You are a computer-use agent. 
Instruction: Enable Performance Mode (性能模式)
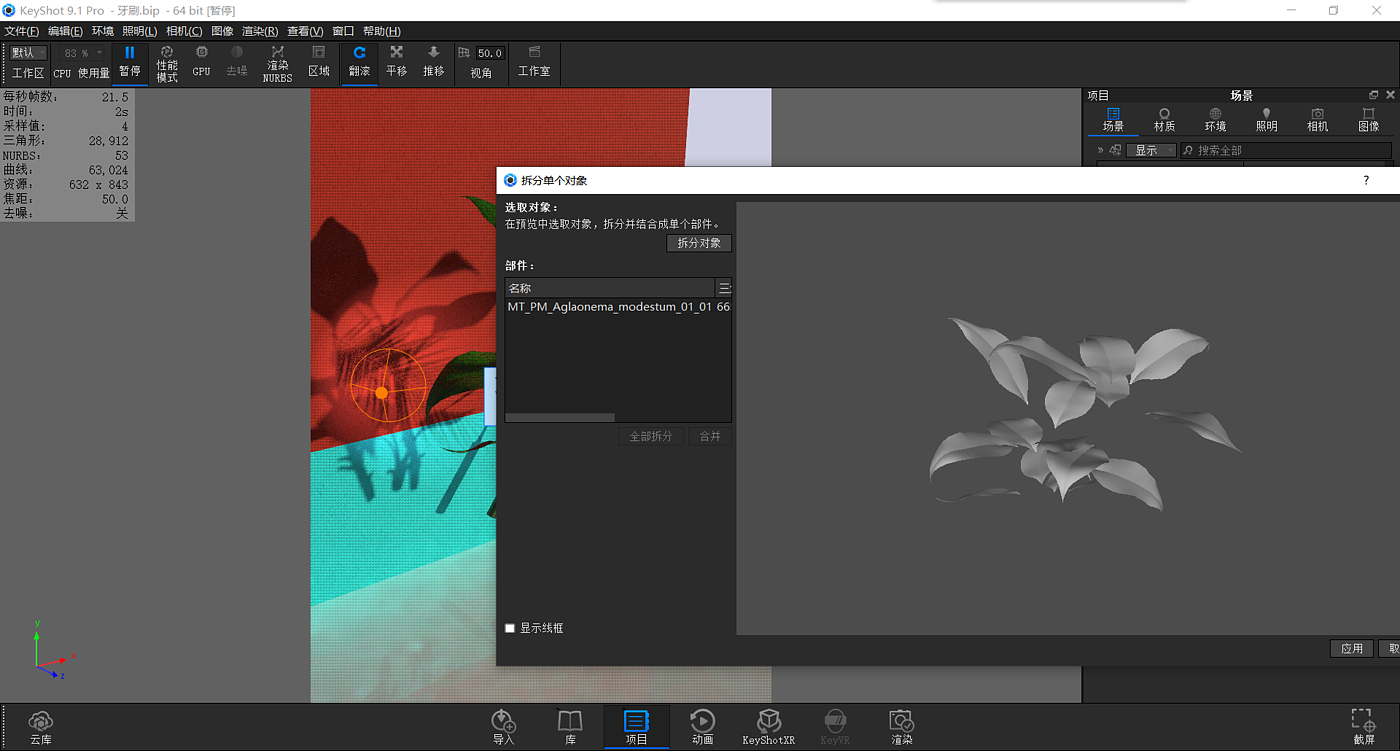click(167, 63)
